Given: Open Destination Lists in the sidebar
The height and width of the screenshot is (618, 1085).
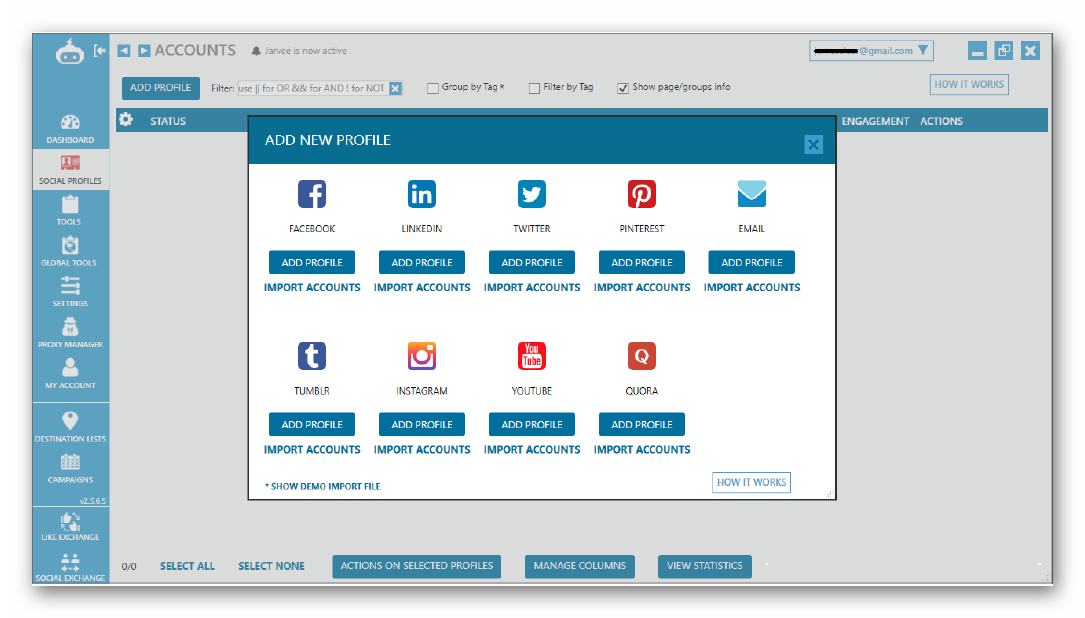Looking at the screenshot, I should click(x=70, y=427).
